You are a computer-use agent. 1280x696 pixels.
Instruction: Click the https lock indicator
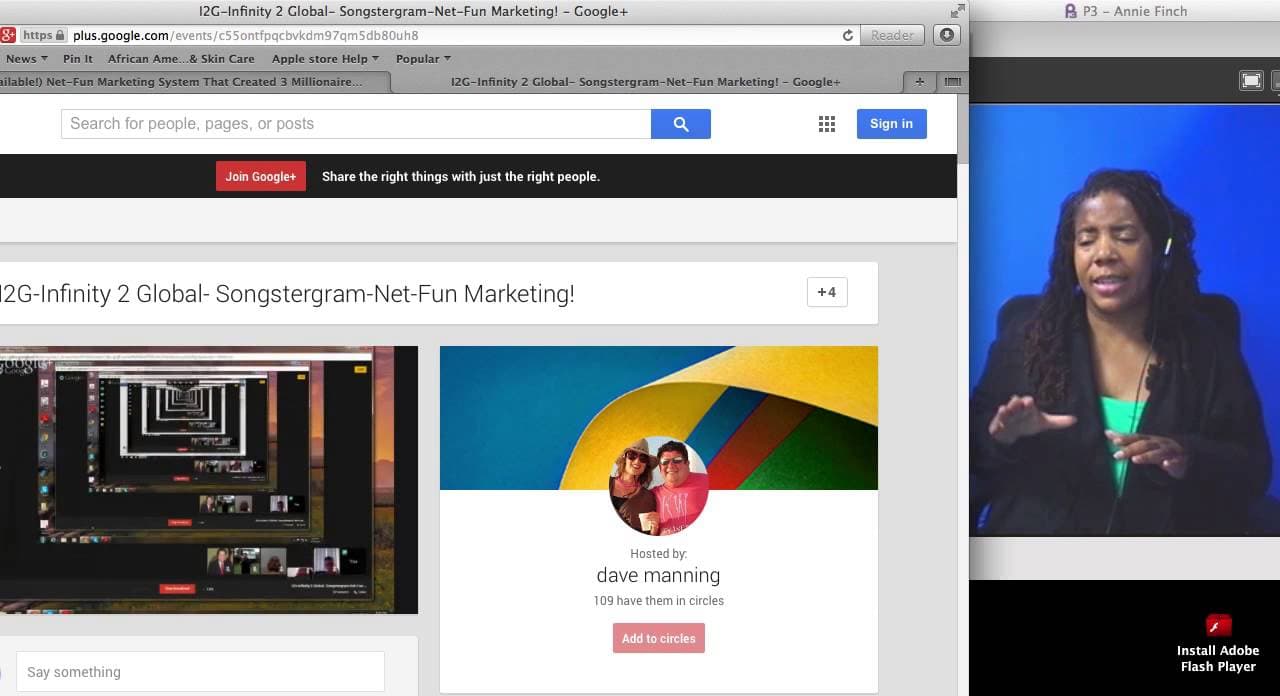44,35
